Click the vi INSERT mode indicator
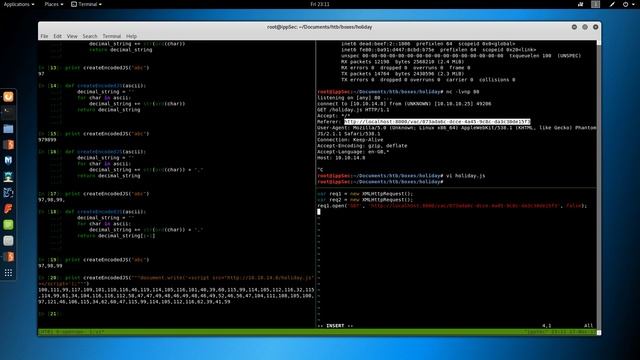This screenshot has height=360, width=640. (335, 326)
